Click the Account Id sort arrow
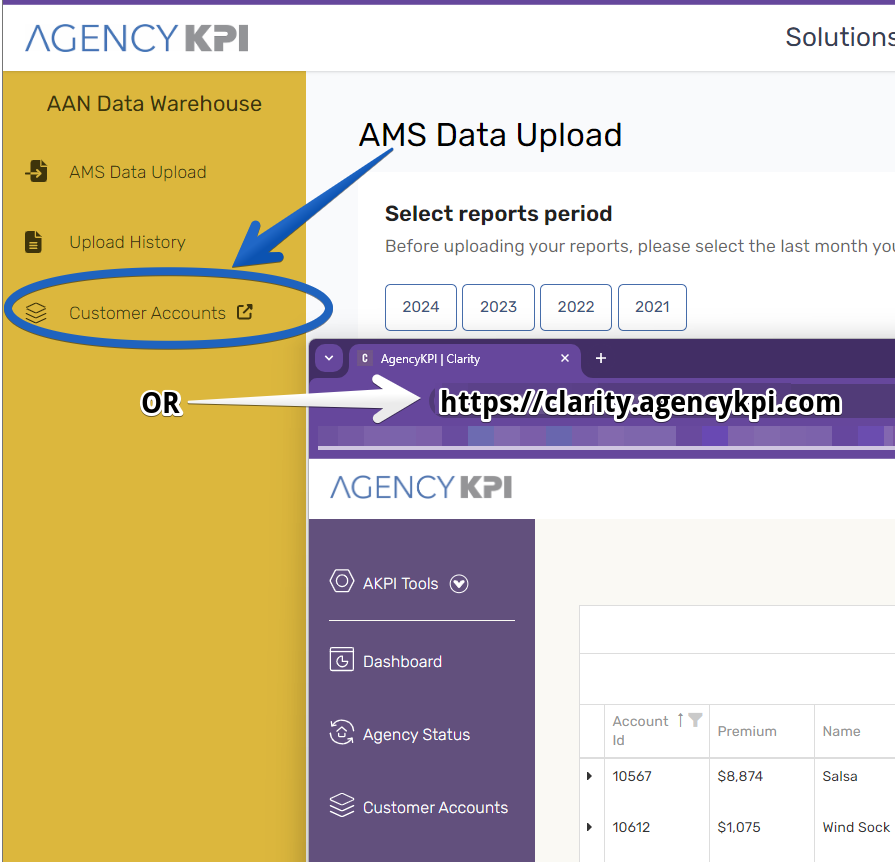This screenshot has height=862, width=895. (x=680, y=720)
